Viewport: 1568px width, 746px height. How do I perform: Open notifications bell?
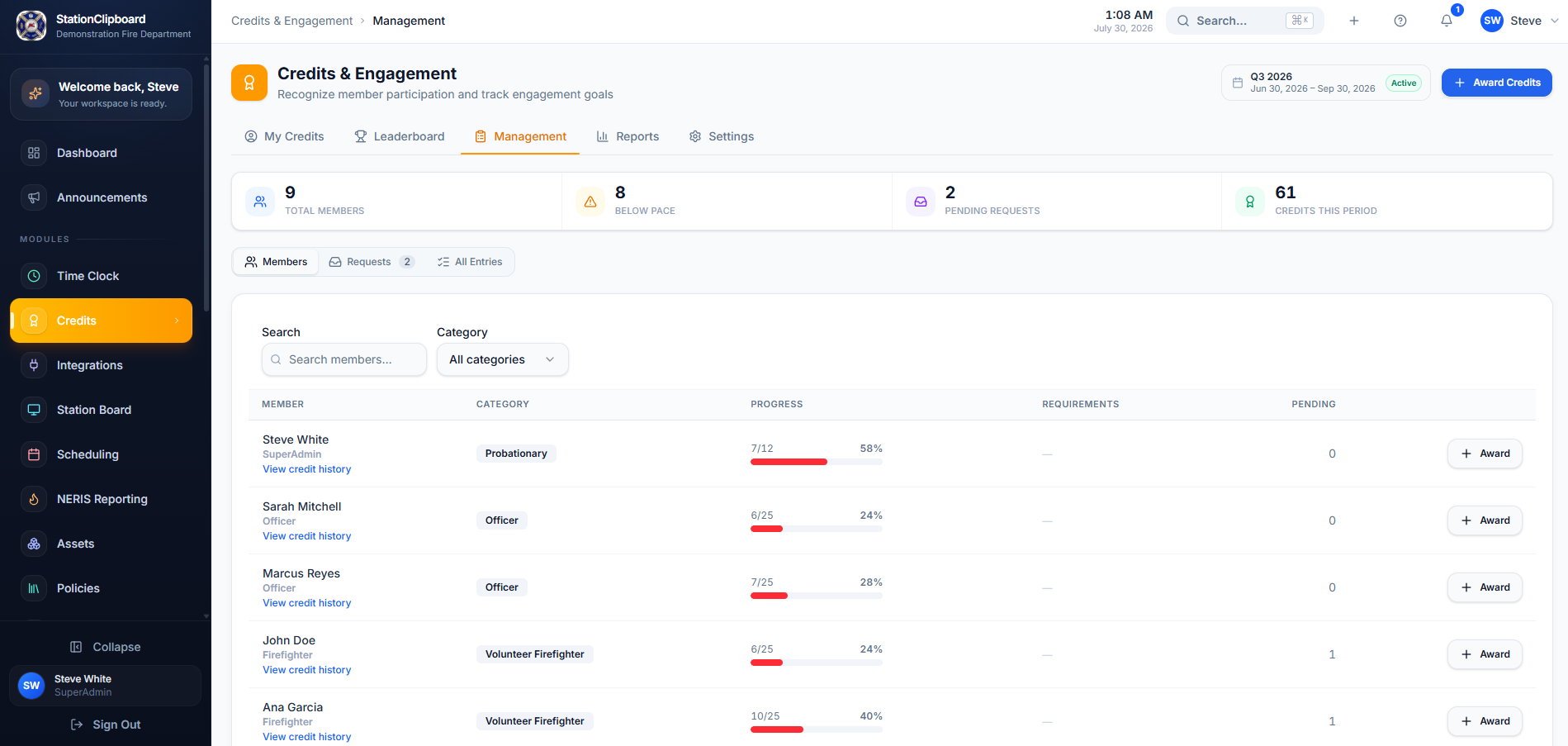tap(1447, 21)
